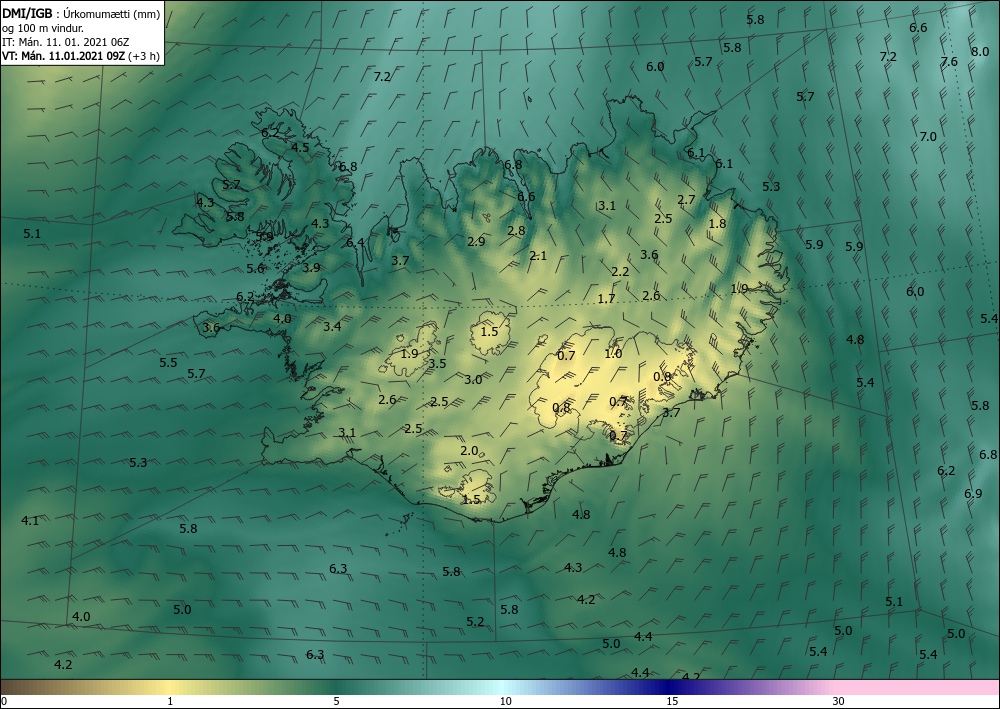Click the title text 'DMI/IGB : Úrkomumætti (mm)'
1000x709 pixels.
pos(80,14)
